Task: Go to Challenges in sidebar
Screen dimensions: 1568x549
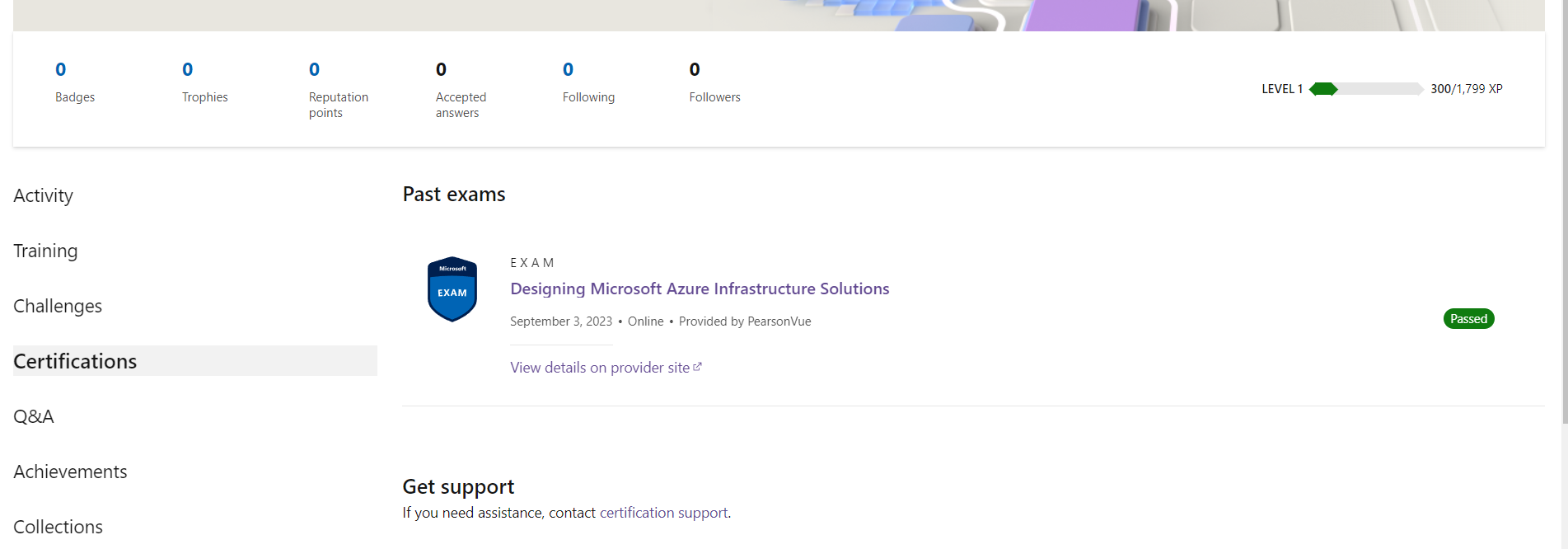Action: (x=58, y=306)
